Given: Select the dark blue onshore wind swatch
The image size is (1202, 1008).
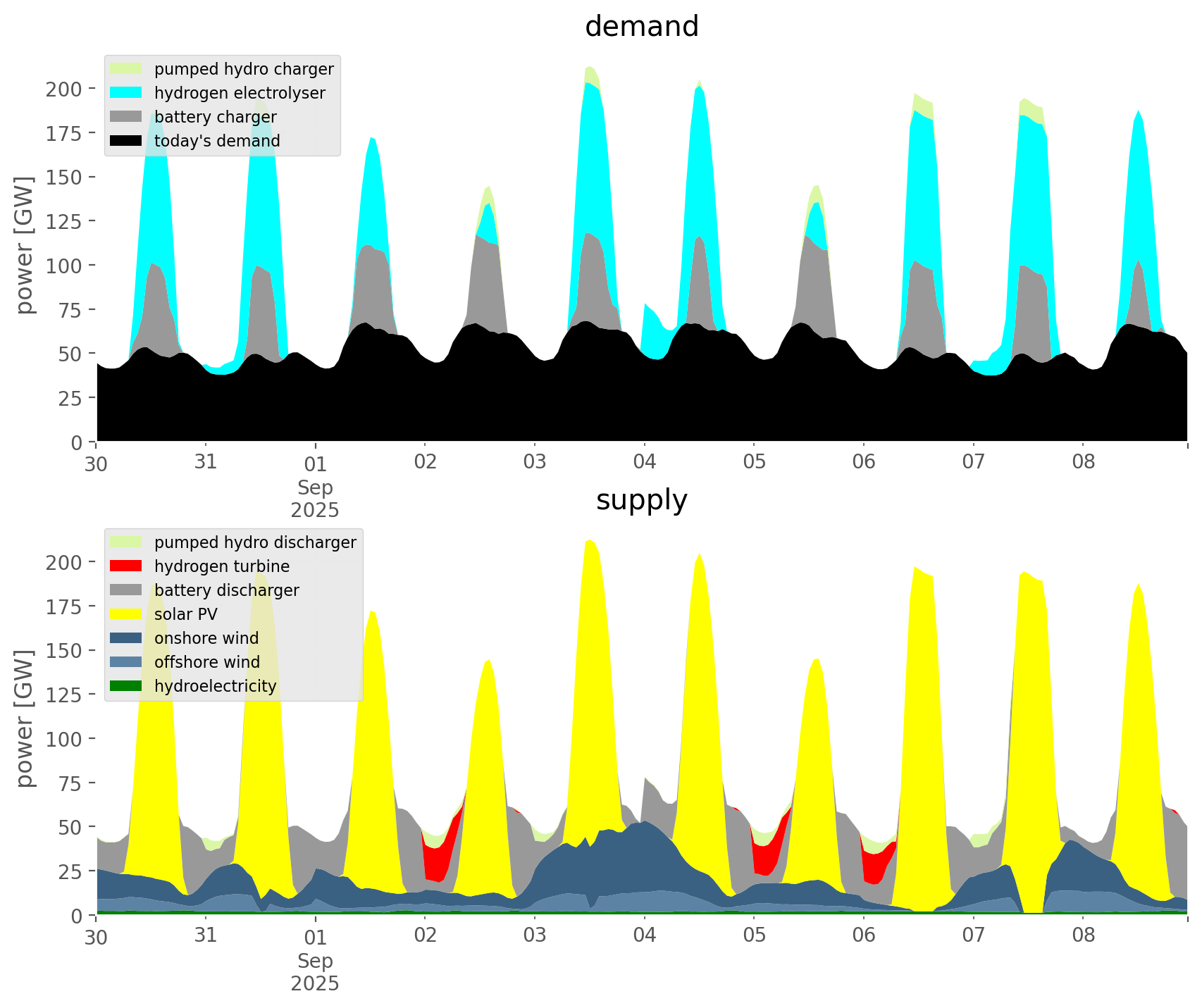Looking at the screenshot, I should (126, 638).
